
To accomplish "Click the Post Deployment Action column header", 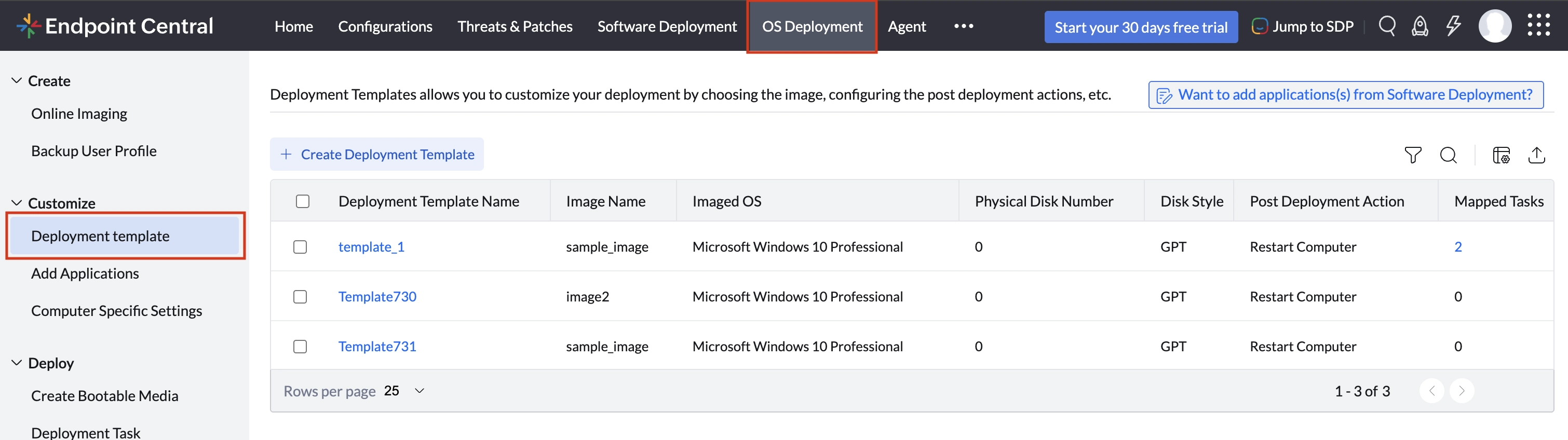I will [1327, 201].
